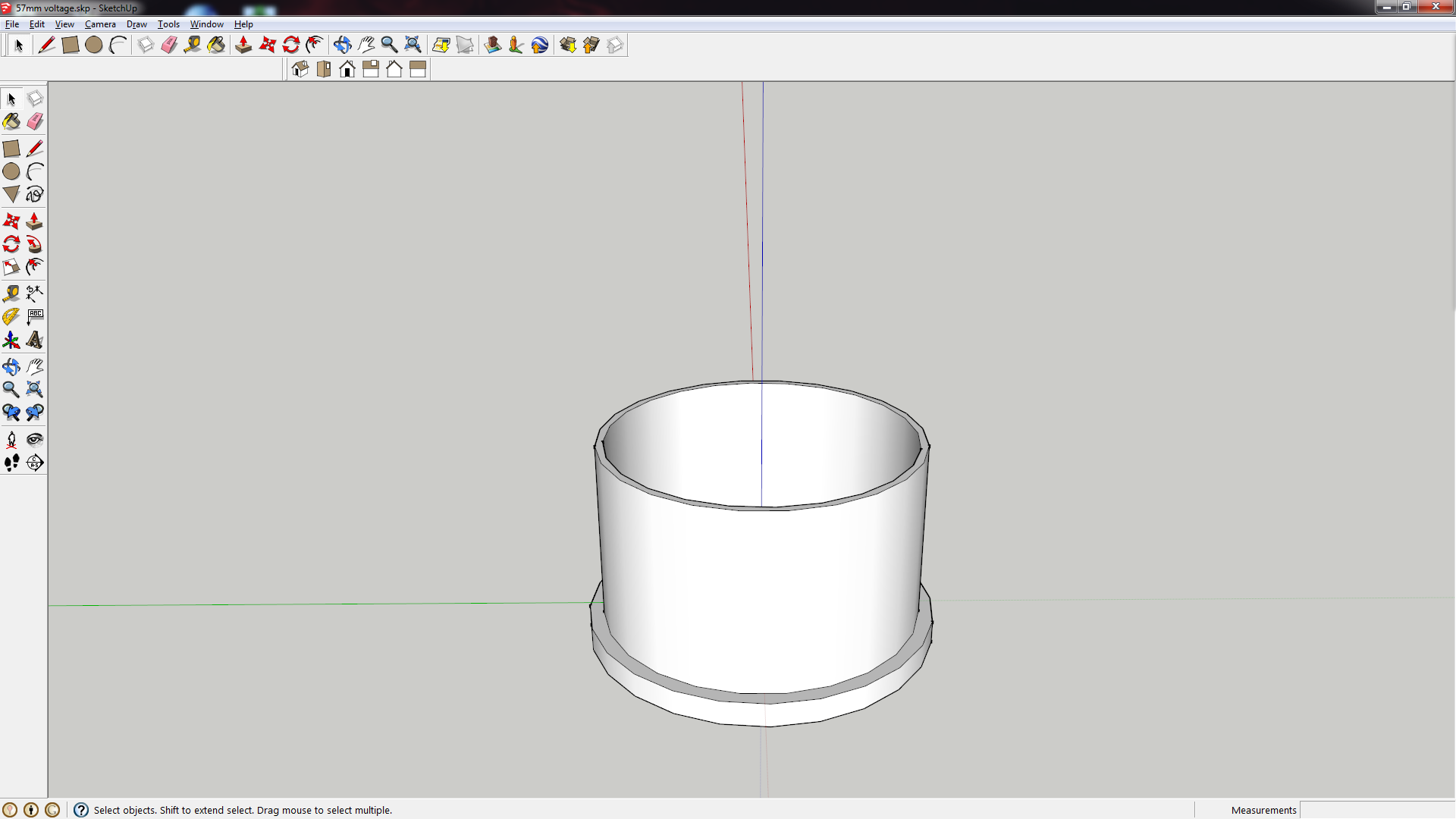Select the Orbit tool in top toolbar

point(342,45)
